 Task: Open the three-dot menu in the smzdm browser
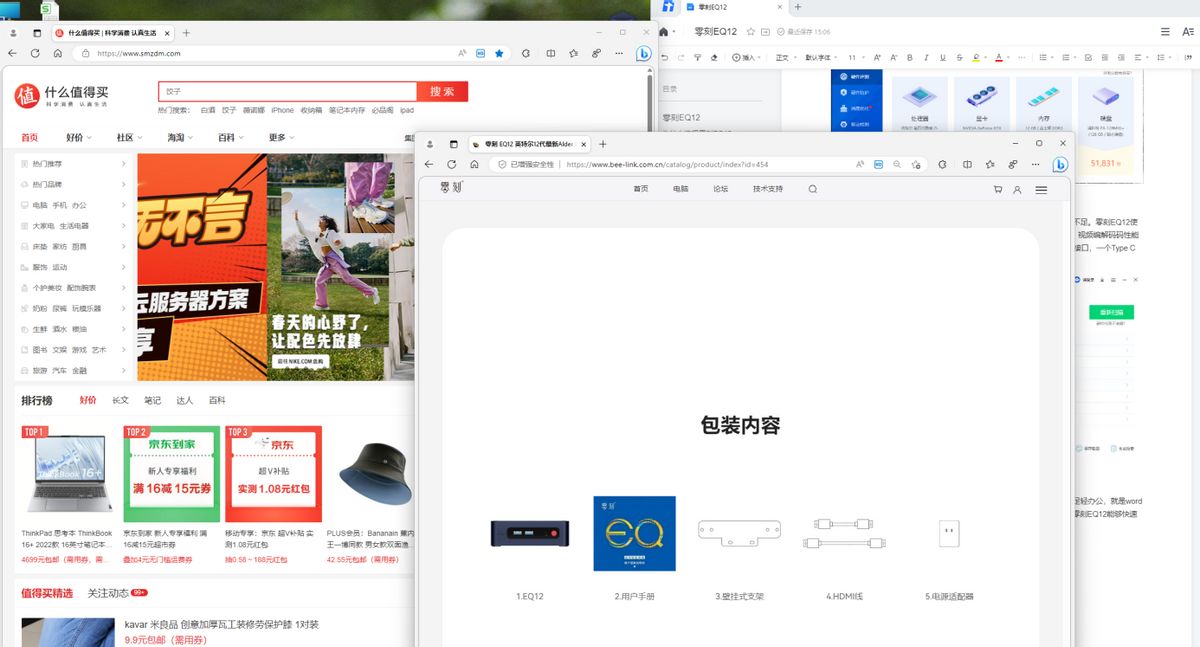point(619,53)
